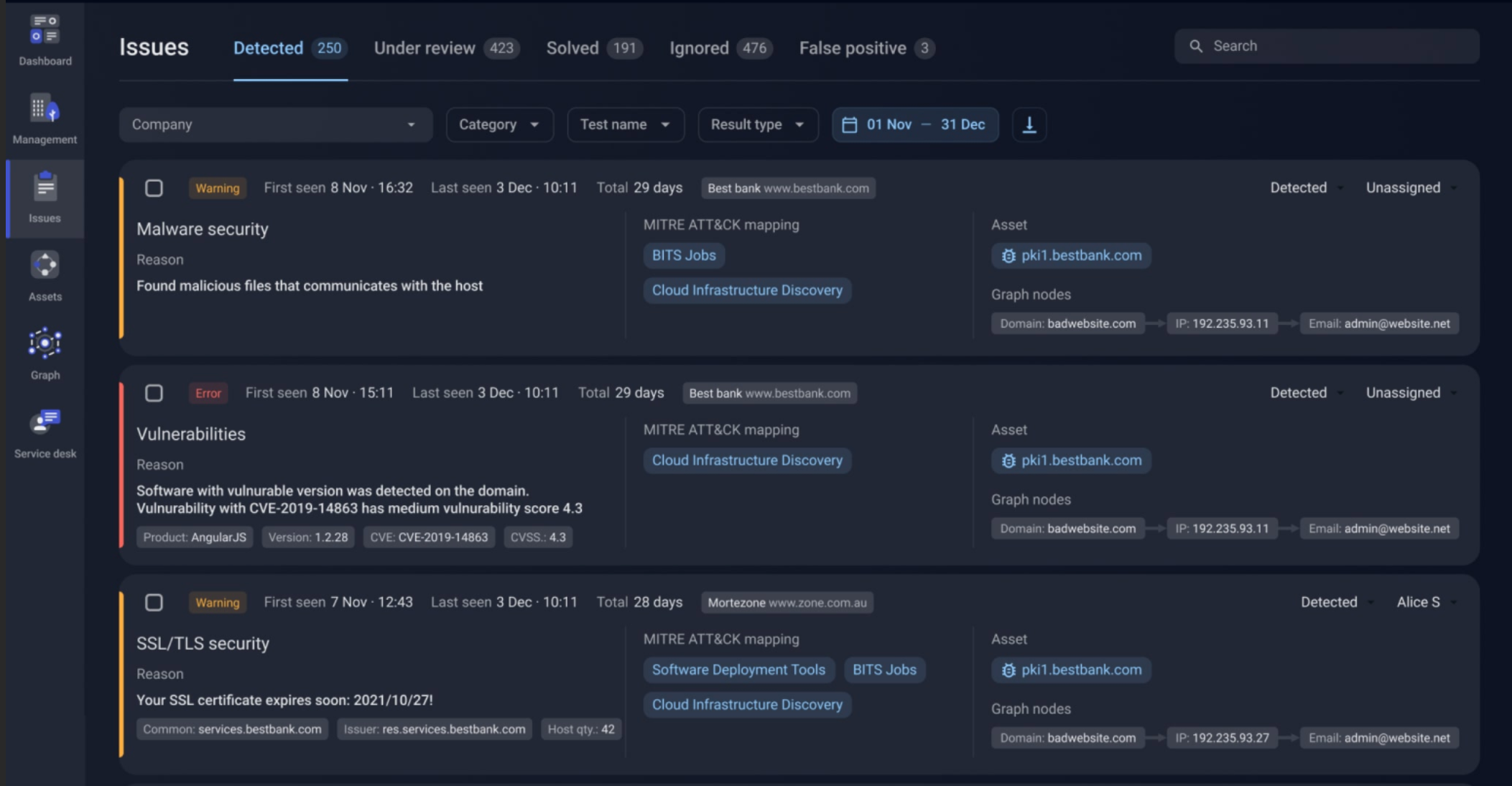The image size is (1512, 786).
Task: Open the Graph view icon
Action: (x=45, y=344)
